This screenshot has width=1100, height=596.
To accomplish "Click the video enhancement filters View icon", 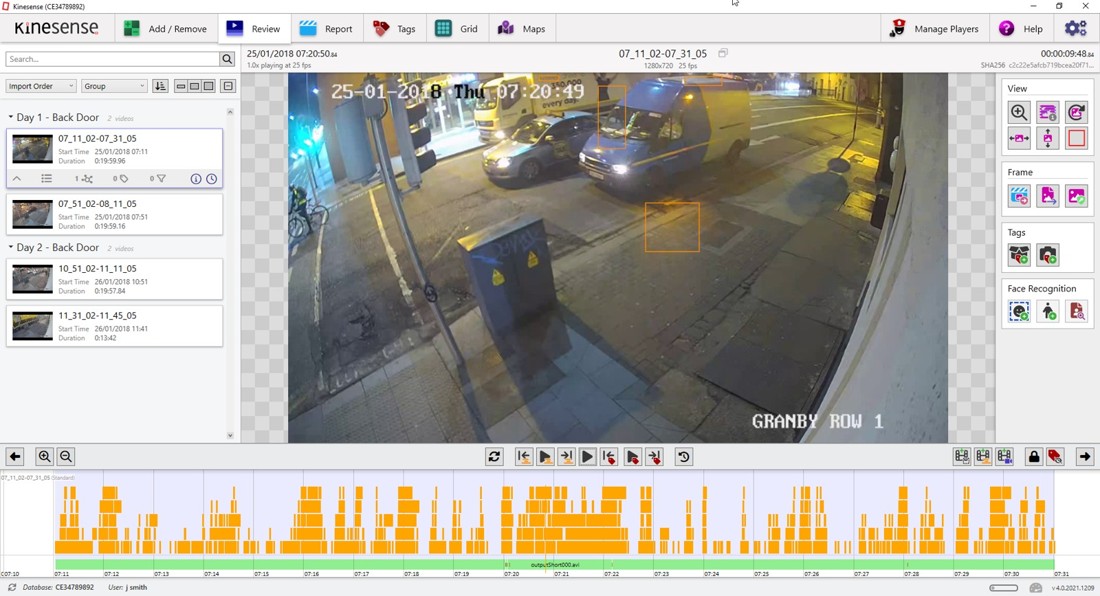I will pos(1047,112).
